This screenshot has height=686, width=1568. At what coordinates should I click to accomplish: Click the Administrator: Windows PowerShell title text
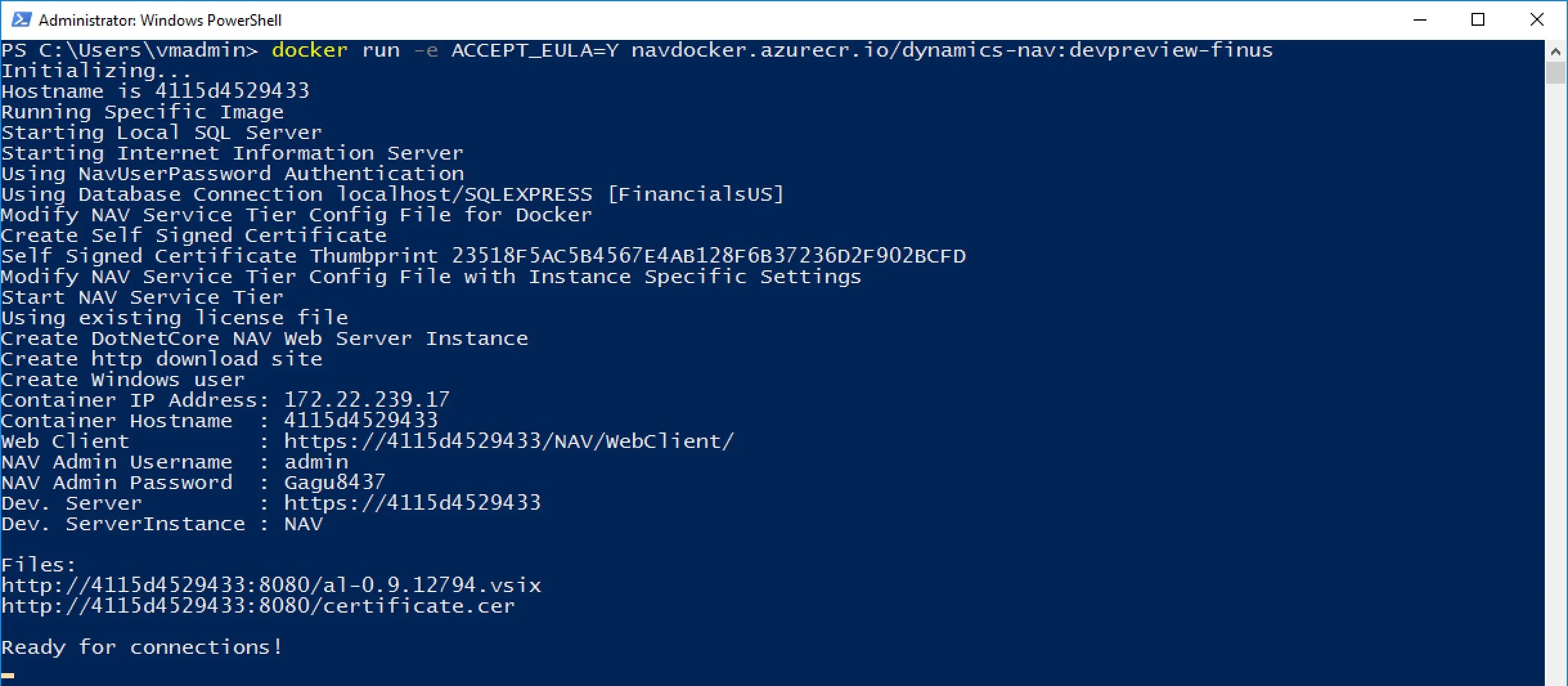coord(160,21)
